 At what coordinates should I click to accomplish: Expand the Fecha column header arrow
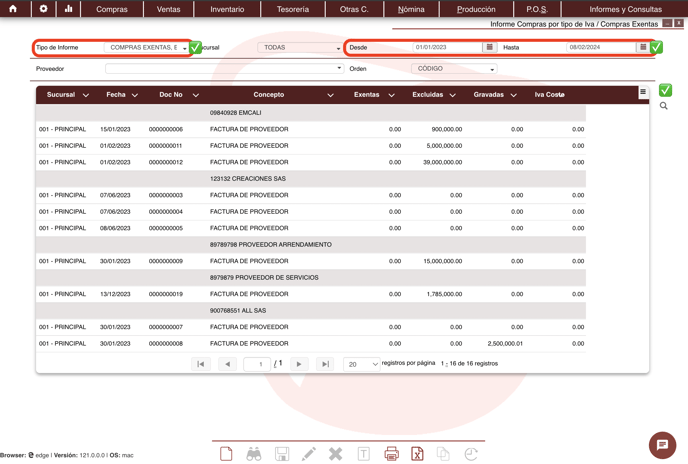tap(135, 95)
